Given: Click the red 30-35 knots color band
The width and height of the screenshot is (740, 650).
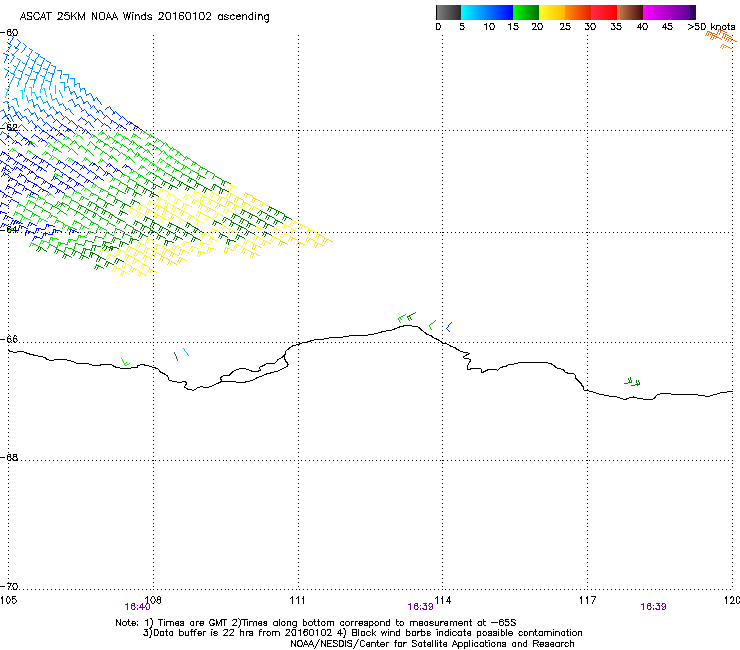Looking at the screenshot, I should [x=604, y=12].
